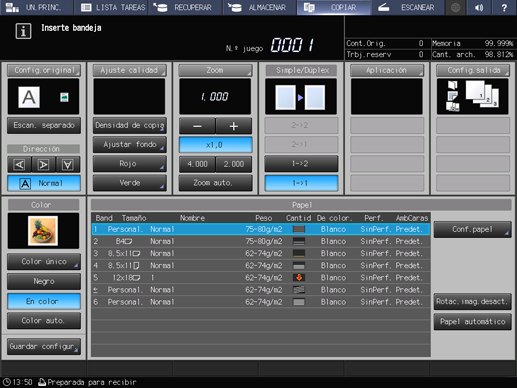Select the COPIAR tab
Viewport: 517px width, 388px height.
[334, 7]
